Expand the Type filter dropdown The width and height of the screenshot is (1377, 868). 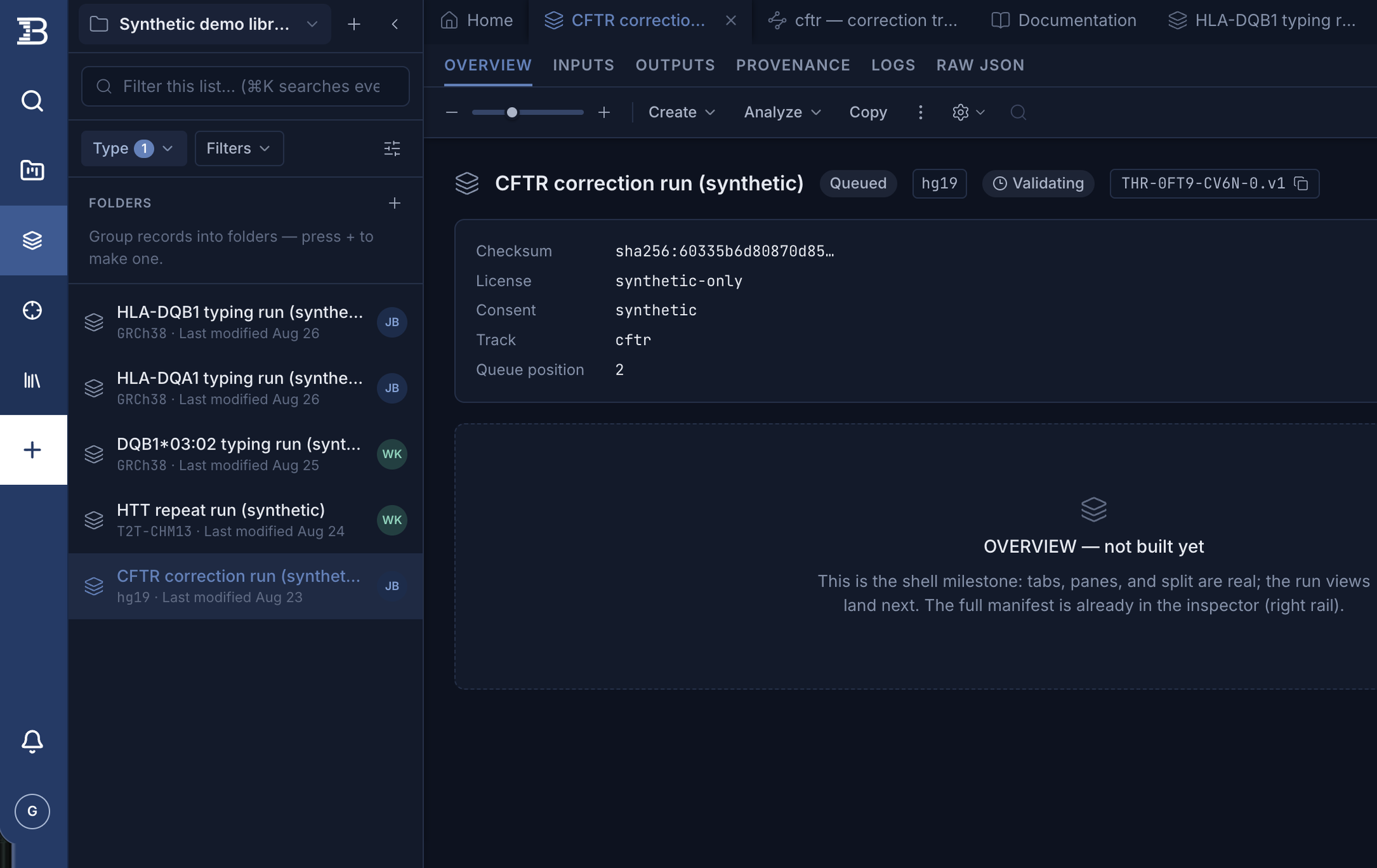point(134,148)
